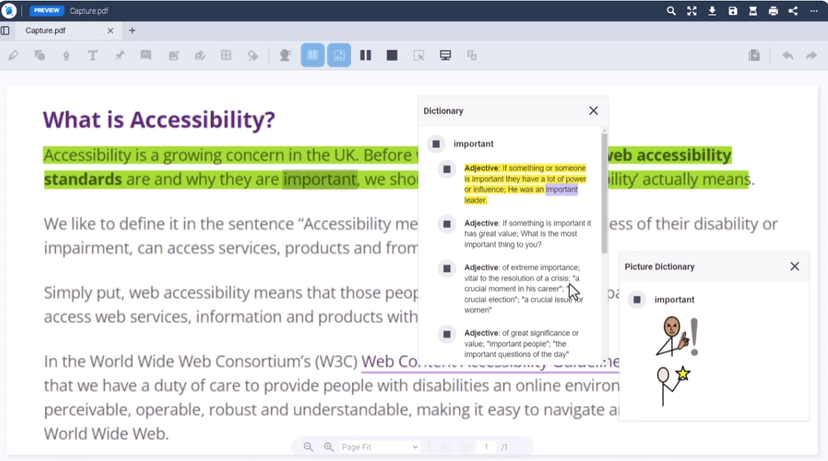Open the translate tool
Image resolution: width=828 pixels, height=461 pixels.
click(472, 55)
